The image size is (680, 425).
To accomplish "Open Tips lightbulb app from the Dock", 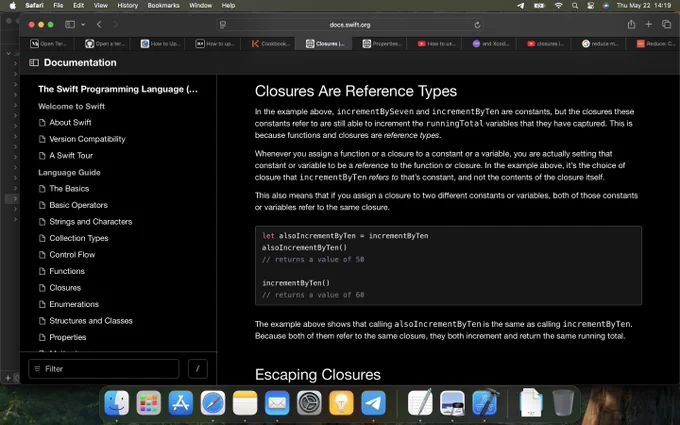I will 341,403.
